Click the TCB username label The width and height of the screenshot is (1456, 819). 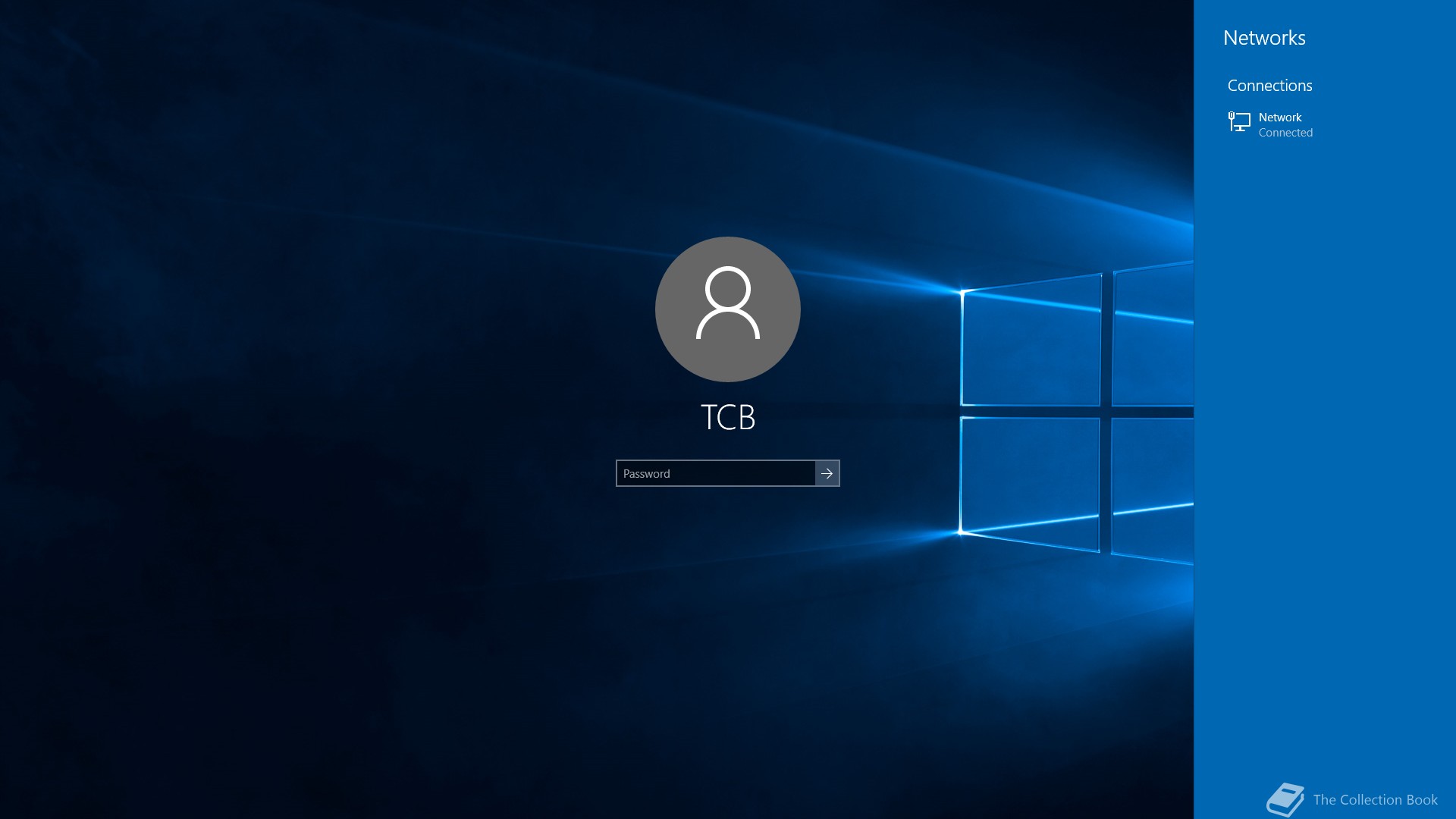click(727, 417)
